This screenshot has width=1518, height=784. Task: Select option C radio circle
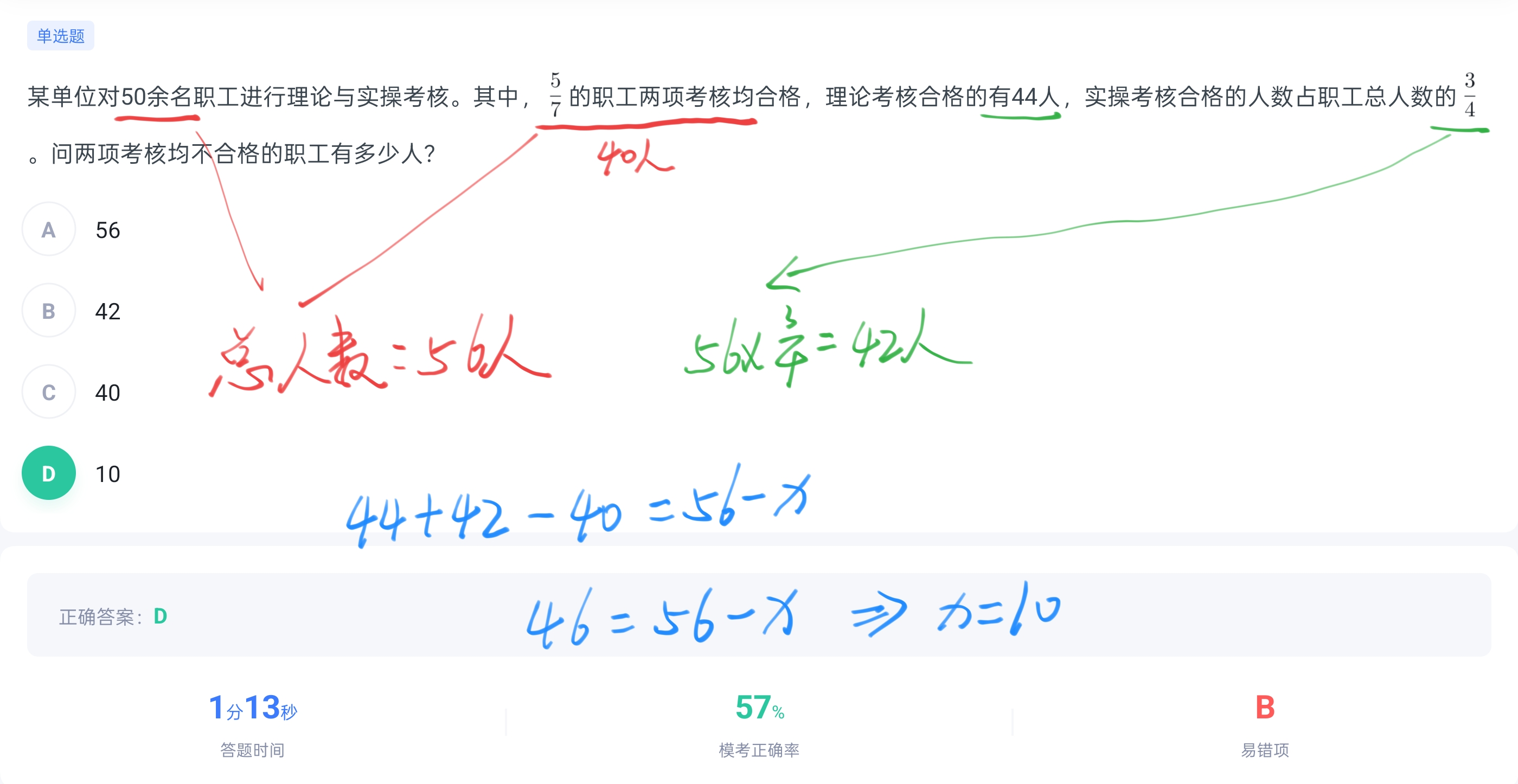[x=49, y=391]
